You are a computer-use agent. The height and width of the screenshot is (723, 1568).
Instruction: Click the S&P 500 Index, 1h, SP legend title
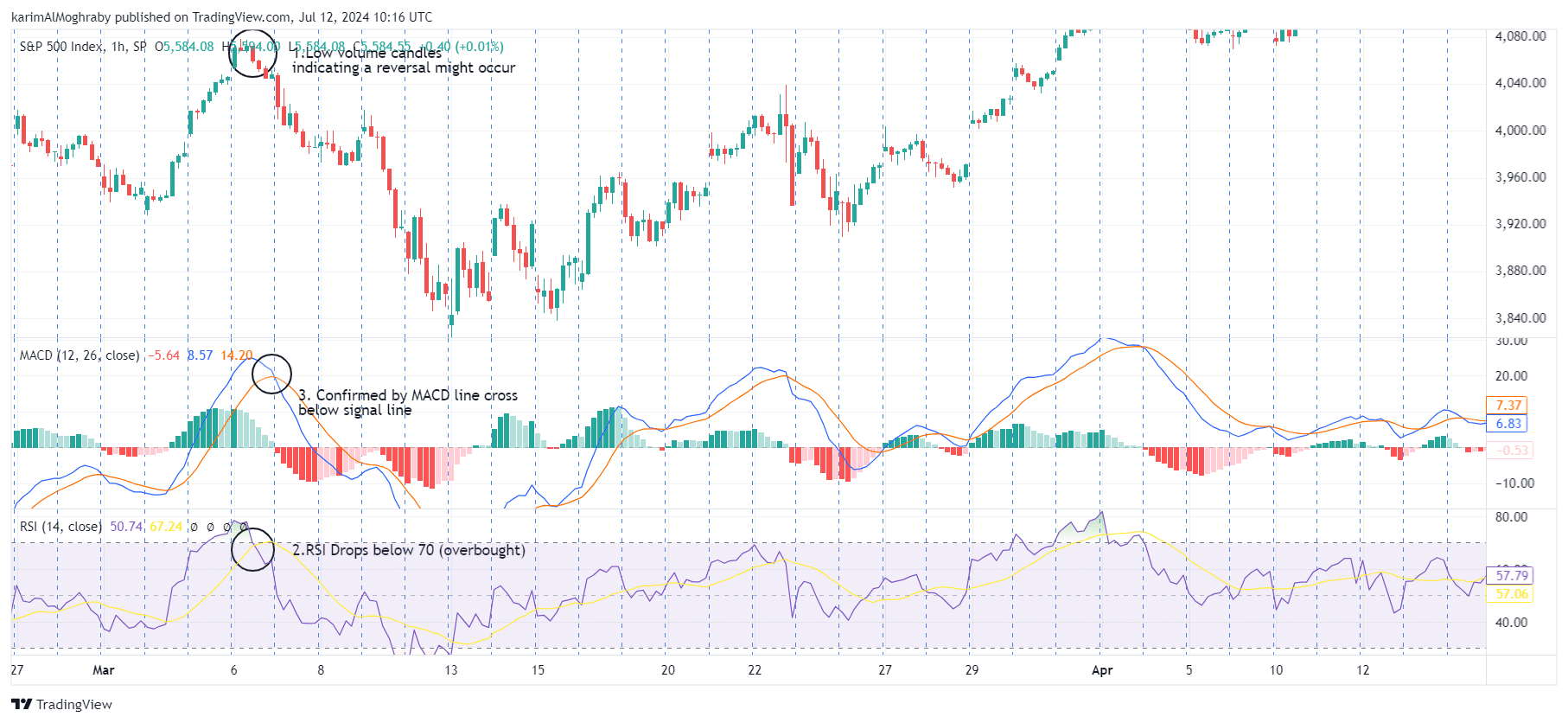[x=83, y=47]
